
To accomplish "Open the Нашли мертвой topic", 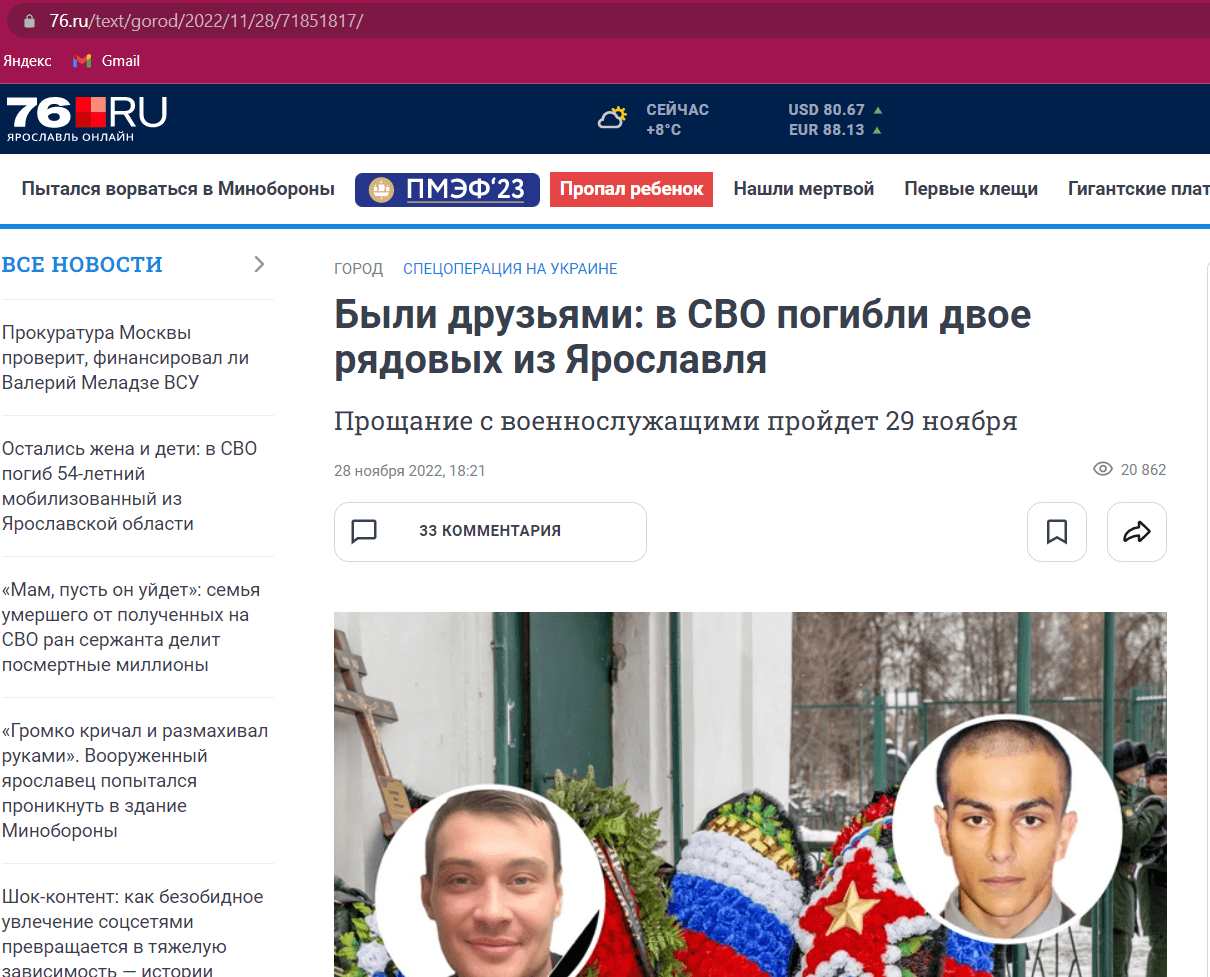I will point(804,189).
